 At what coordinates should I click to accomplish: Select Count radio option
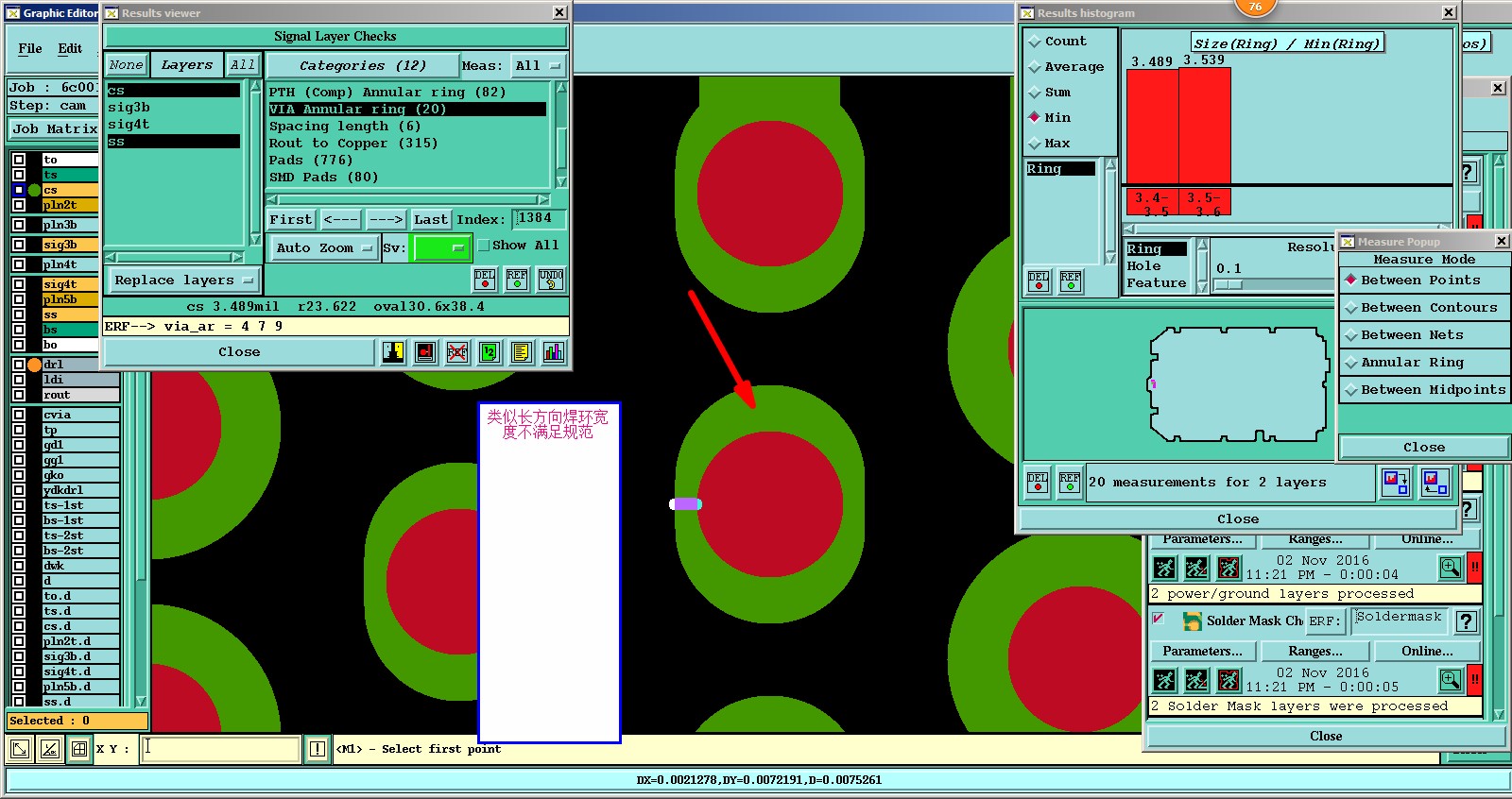click(1035, 42)
